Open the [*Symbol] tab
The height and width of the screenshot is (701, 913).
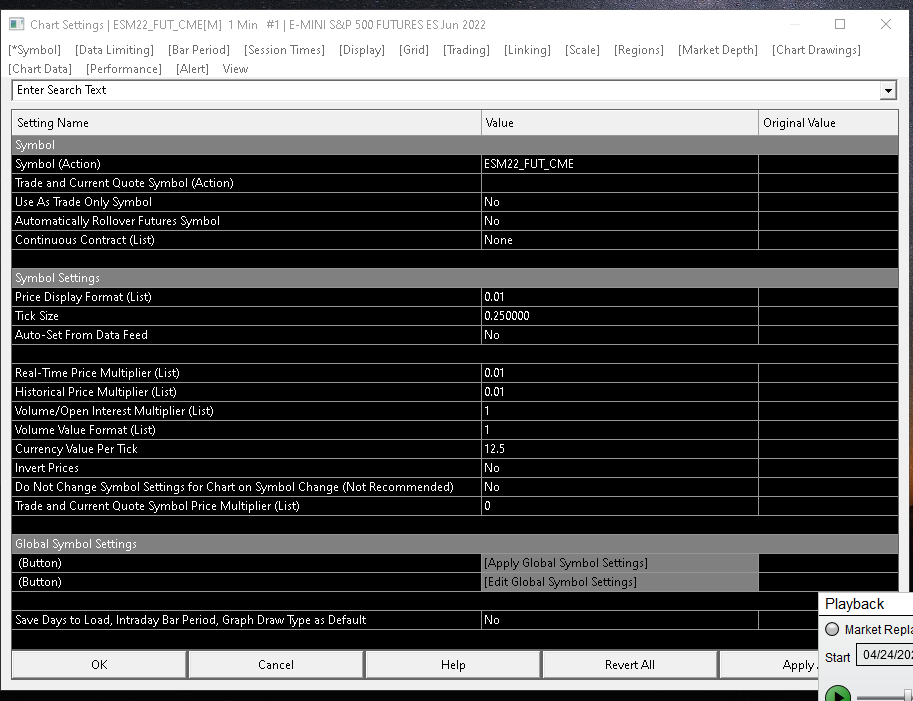coord(34,50)
